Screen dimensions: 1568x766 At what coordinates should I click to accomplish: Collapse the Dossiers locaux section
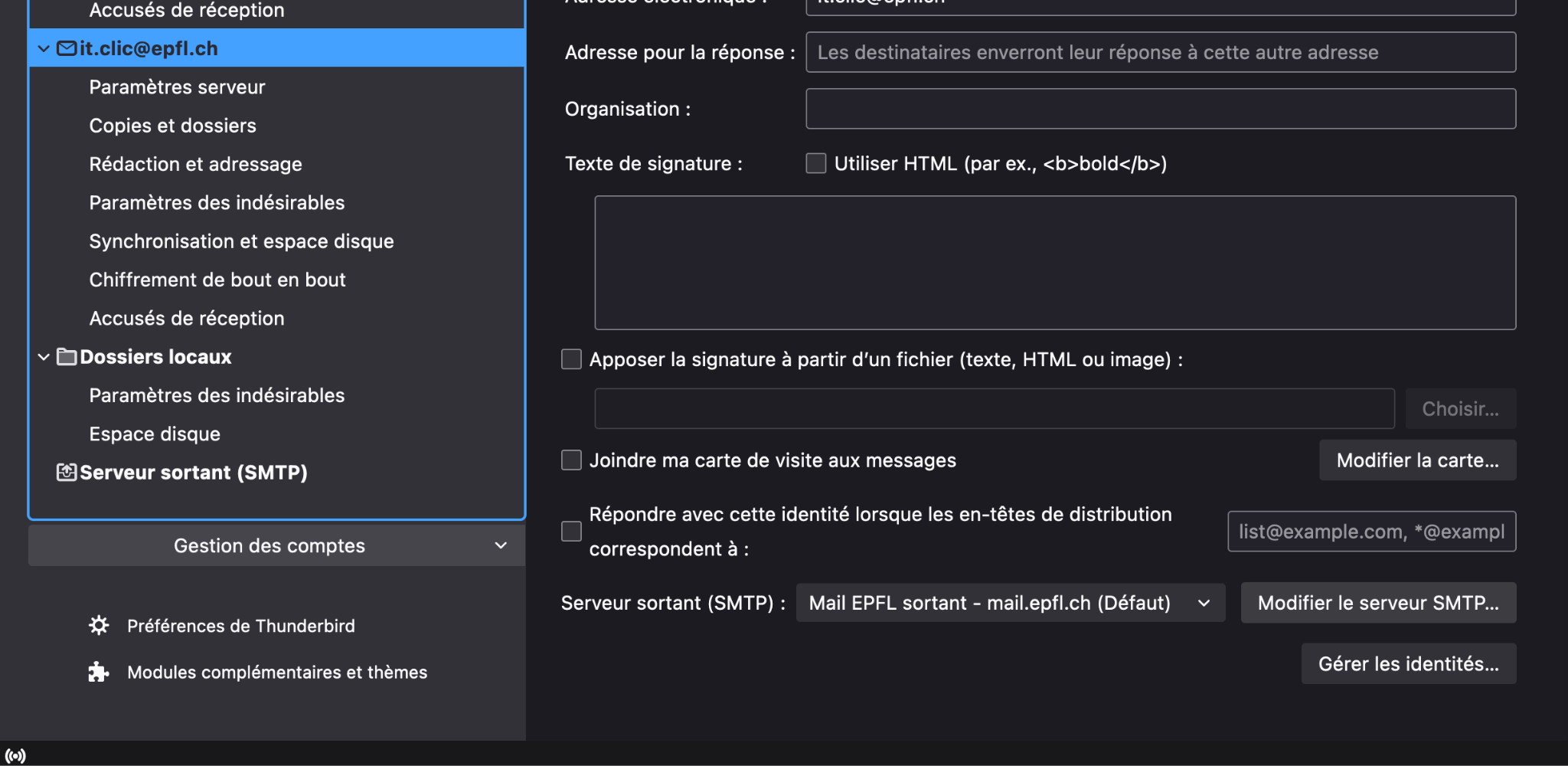pyautogui.click(x=44, y=357)
